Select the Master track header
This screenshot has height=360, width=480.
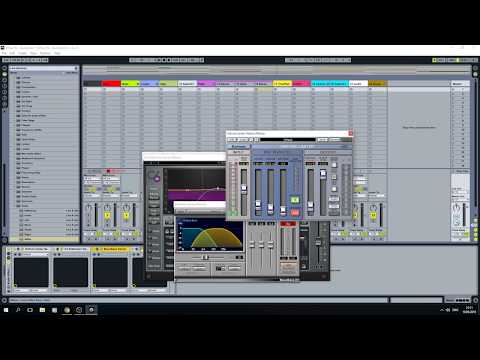[x=460, y=83]
